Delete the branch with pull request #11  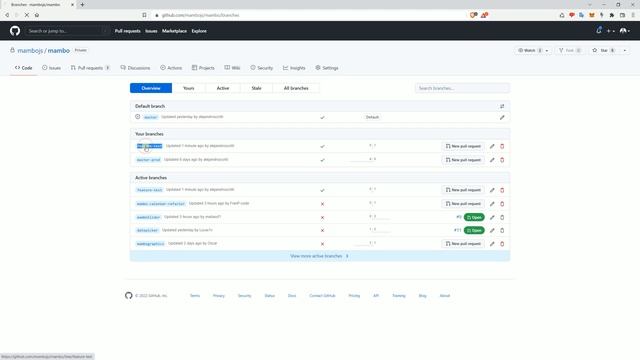click(502, 231)
